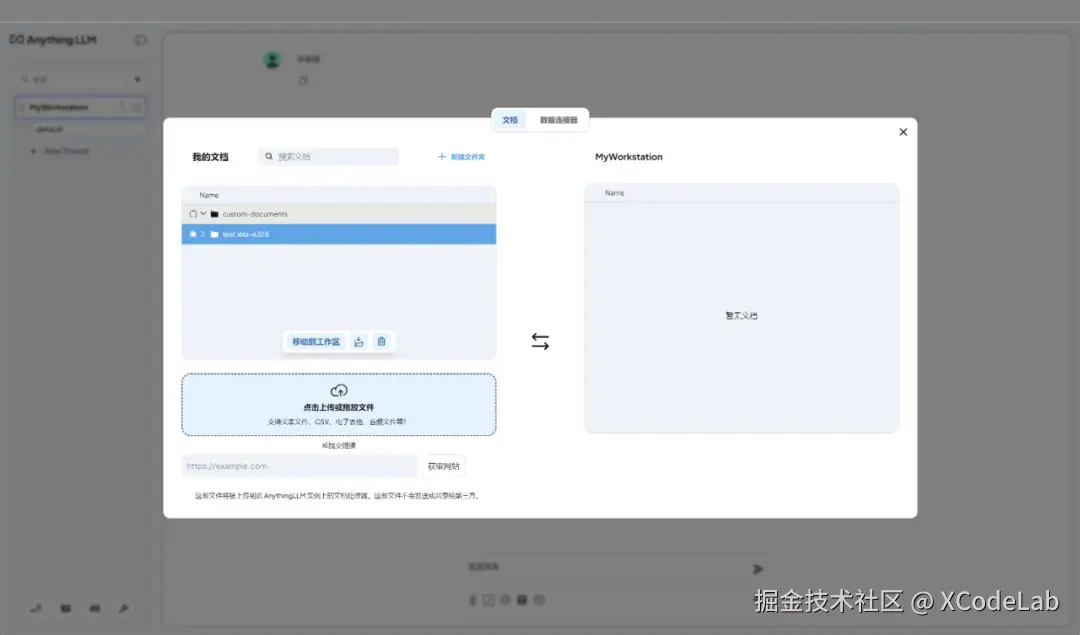The height and width of the screenshot is (635, 1080).
Task: Uncheck the test.xlsx-e328 row checkbox
Action: tap(192, 233)
